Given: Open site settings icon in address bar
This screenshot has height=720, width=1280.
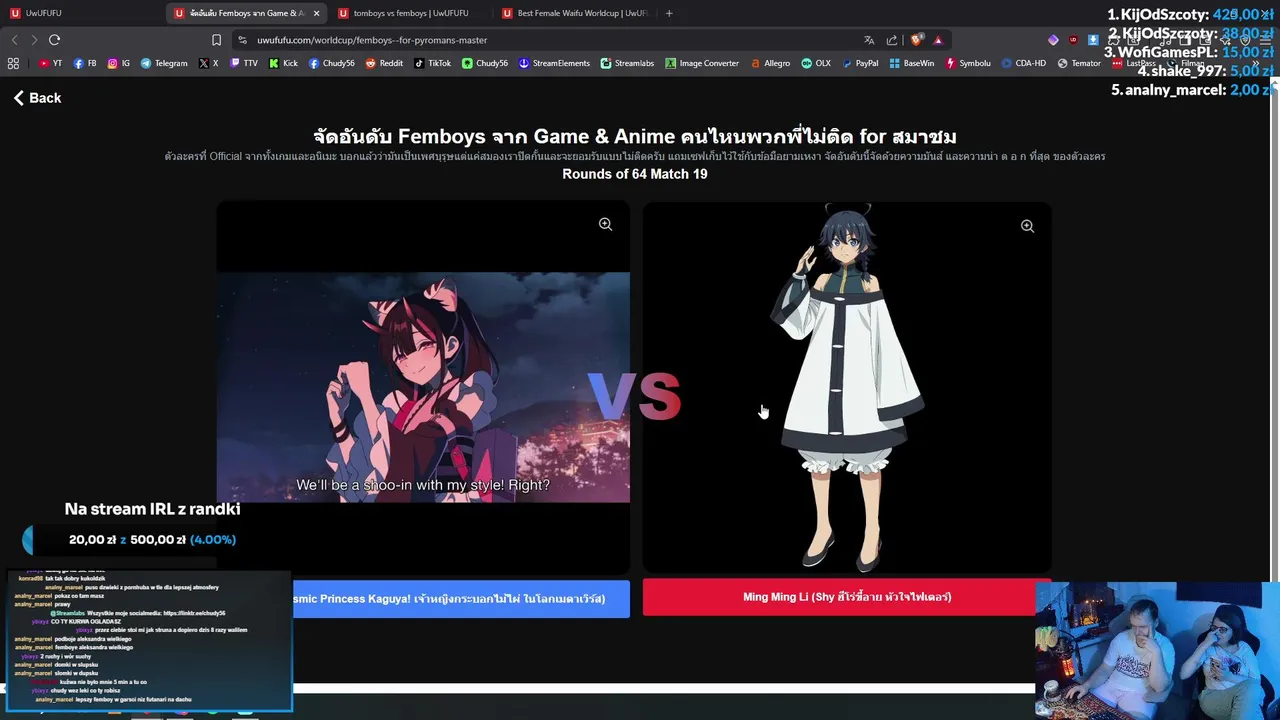Looking at the screenshot, I should click(242, 40).
